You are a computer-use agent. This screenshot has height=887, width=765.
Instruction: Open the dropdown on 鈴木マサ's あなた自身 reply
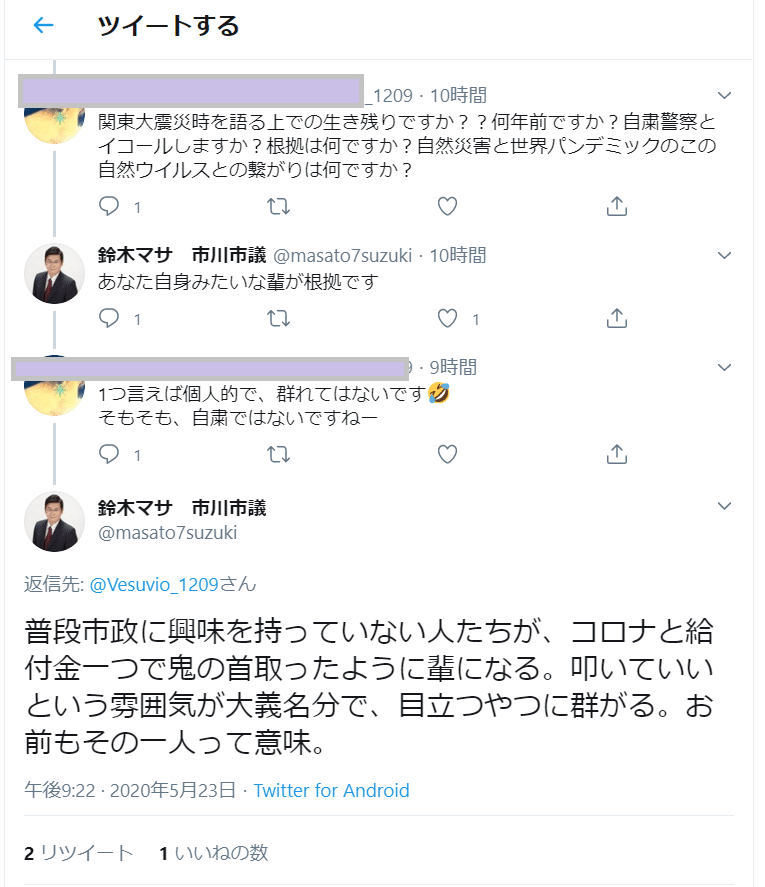(724, 255)
